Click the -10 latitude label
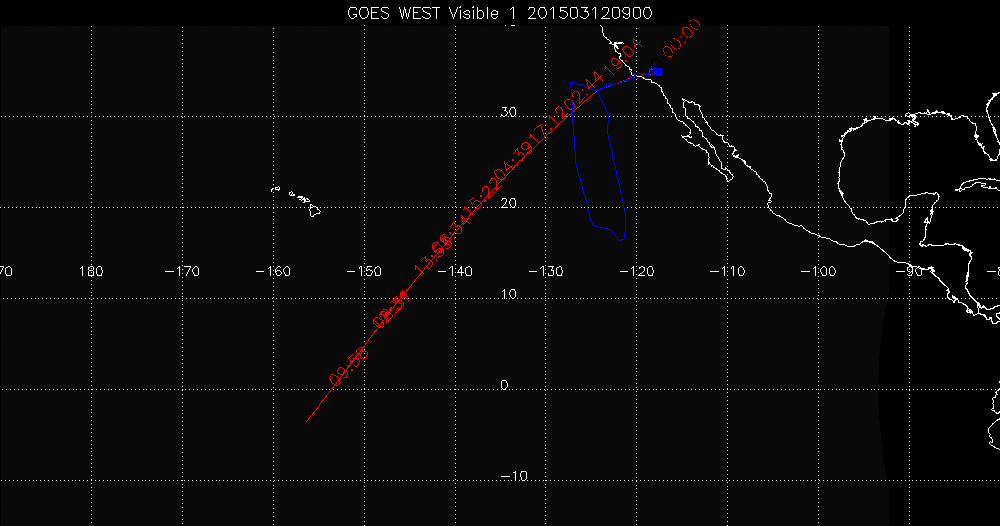1000x526 pixels. click(514, 476)
